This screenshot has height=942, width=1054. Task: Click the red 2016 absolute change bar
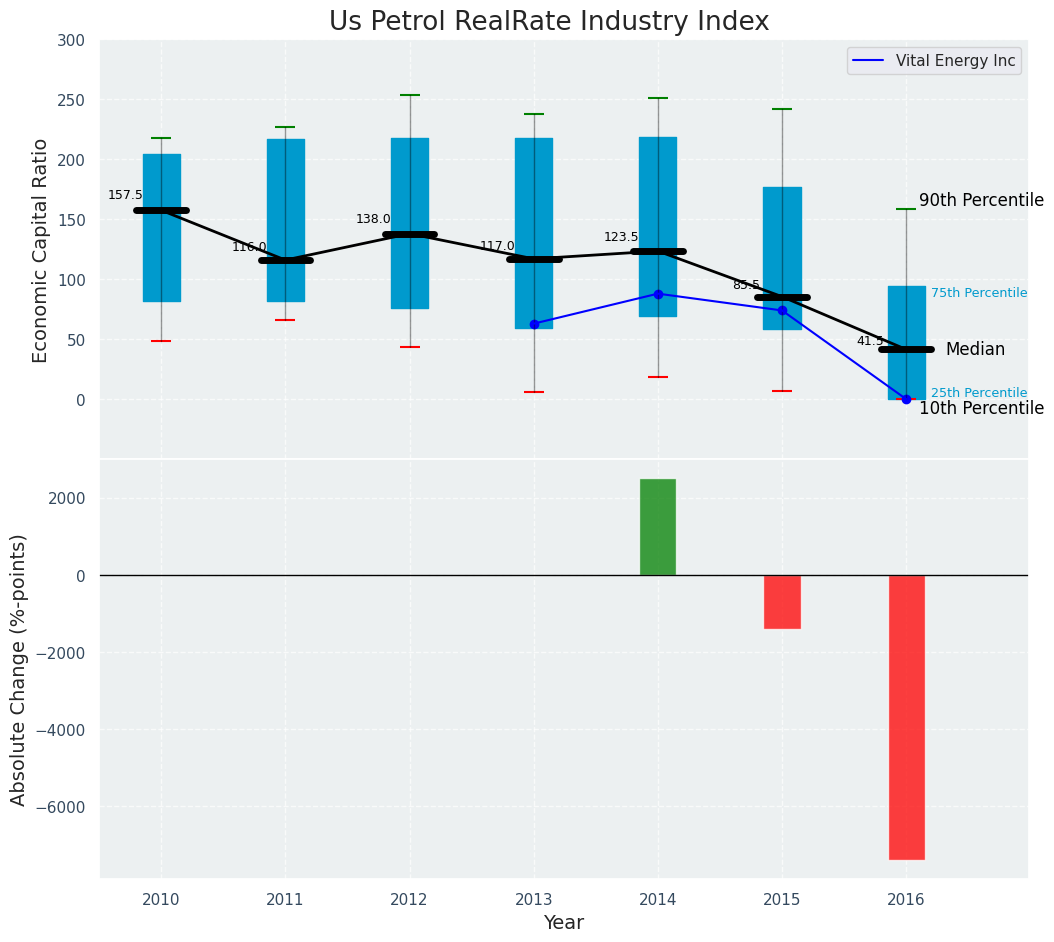click(906, 716)
